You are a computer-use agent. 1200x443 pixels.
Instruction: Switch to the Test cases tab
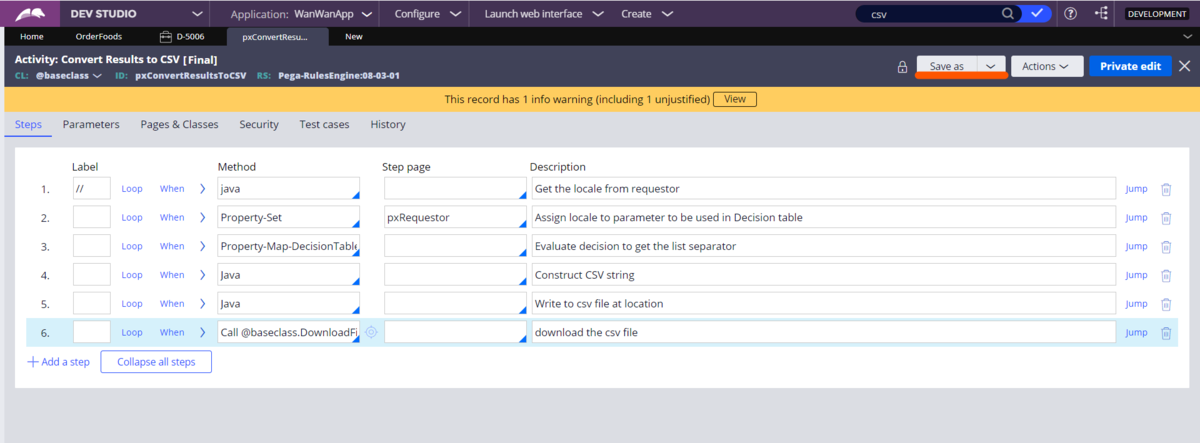[325, 124]
